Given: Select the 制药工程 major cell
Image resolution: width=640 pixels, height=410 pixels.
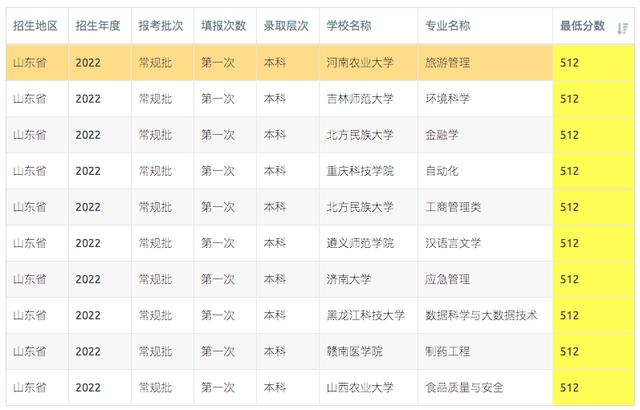Looking at the screenshot, I should 447,351.
